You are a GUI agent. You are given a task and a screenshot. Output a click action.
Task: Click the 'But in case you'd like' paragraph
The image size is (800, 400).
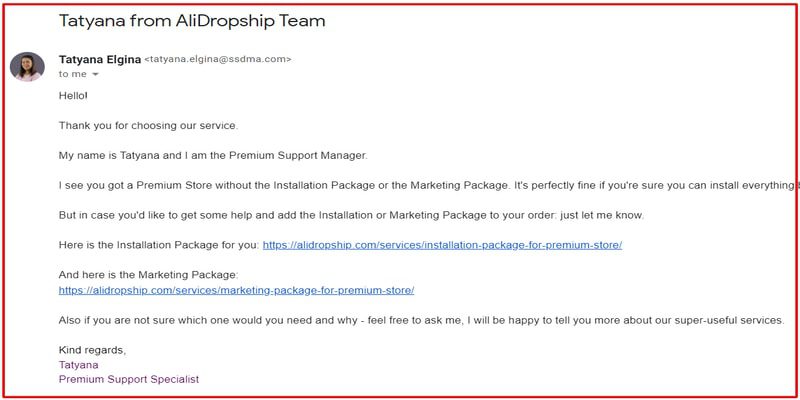(352, 215)
